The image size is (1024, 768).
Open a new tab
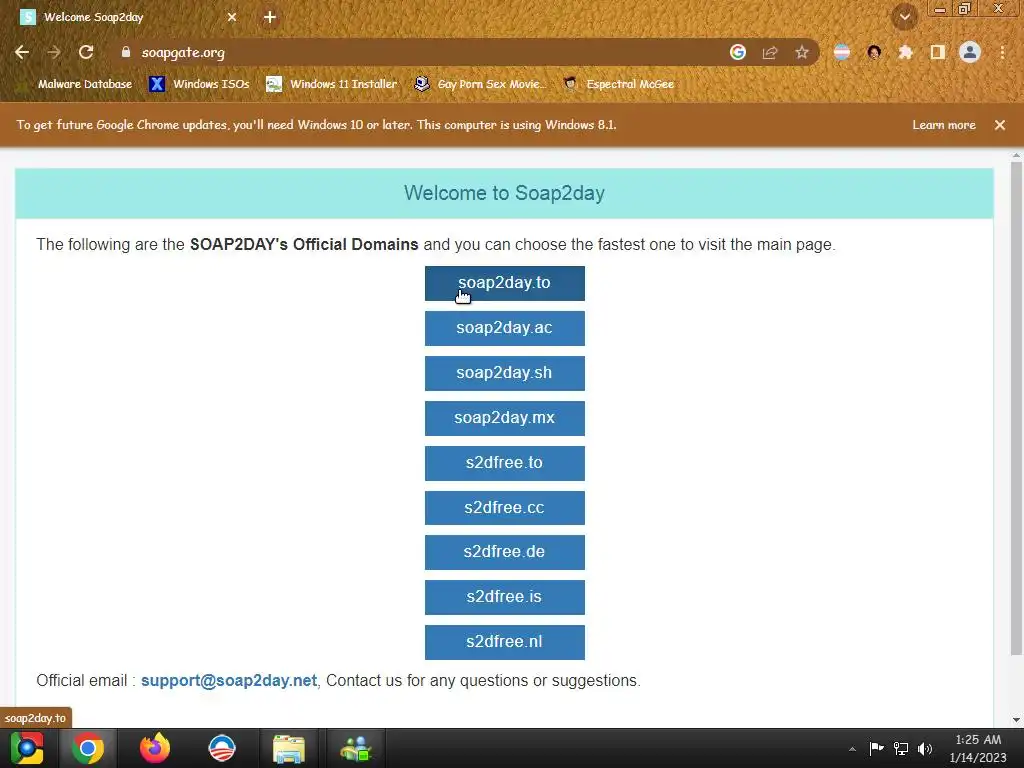click(x=270, y=18)
